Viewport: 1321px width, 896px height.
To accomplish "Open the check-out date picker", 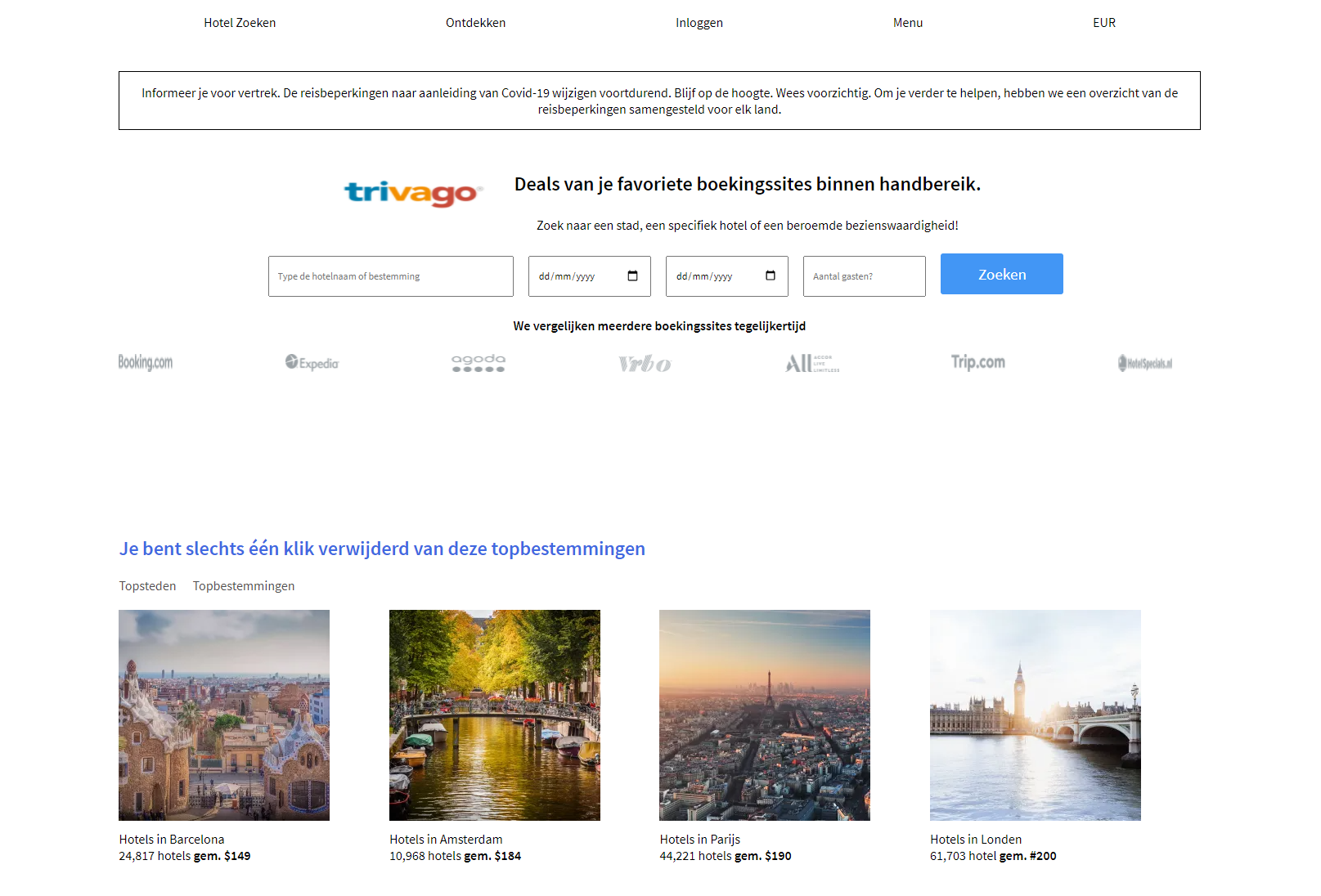I will [x=726, y=276].
